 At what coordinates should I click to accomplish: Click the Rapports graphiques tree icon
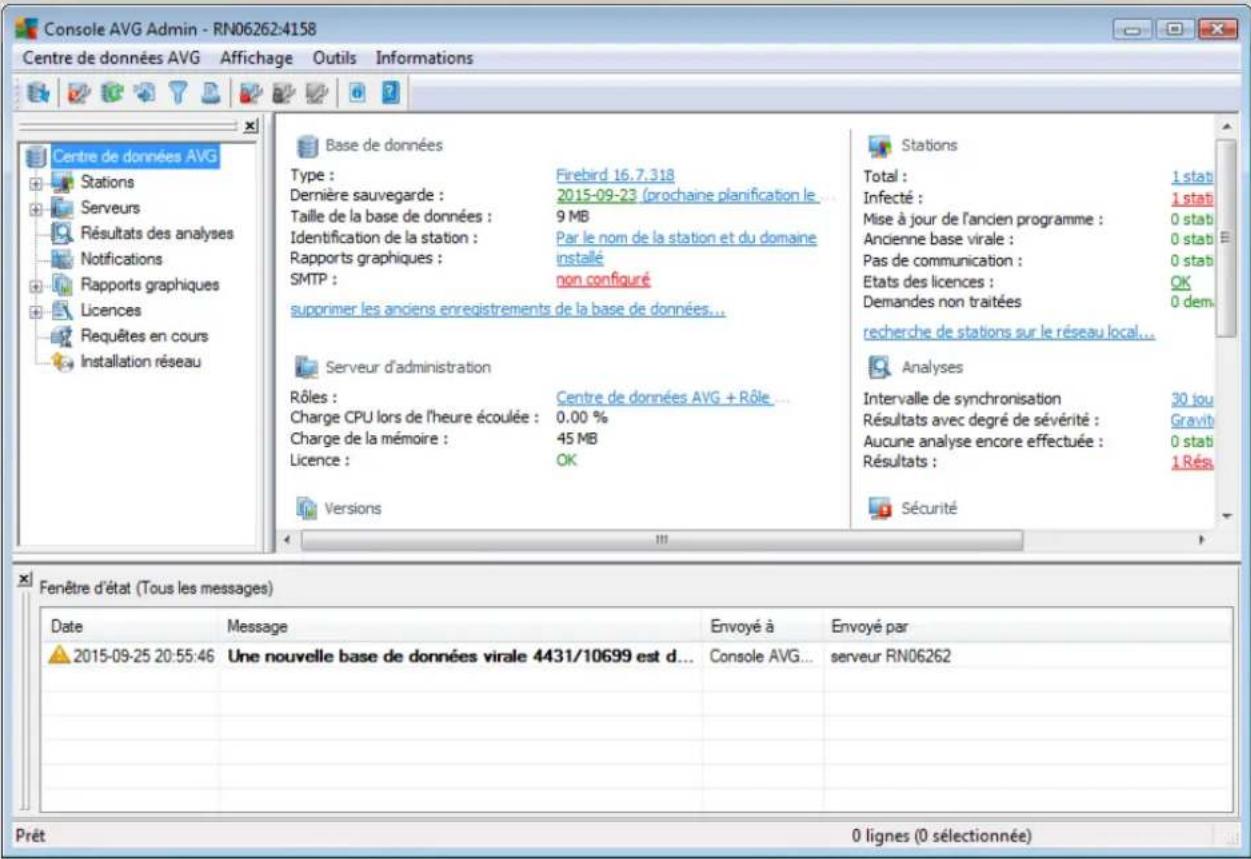click(x=62, y=285)
